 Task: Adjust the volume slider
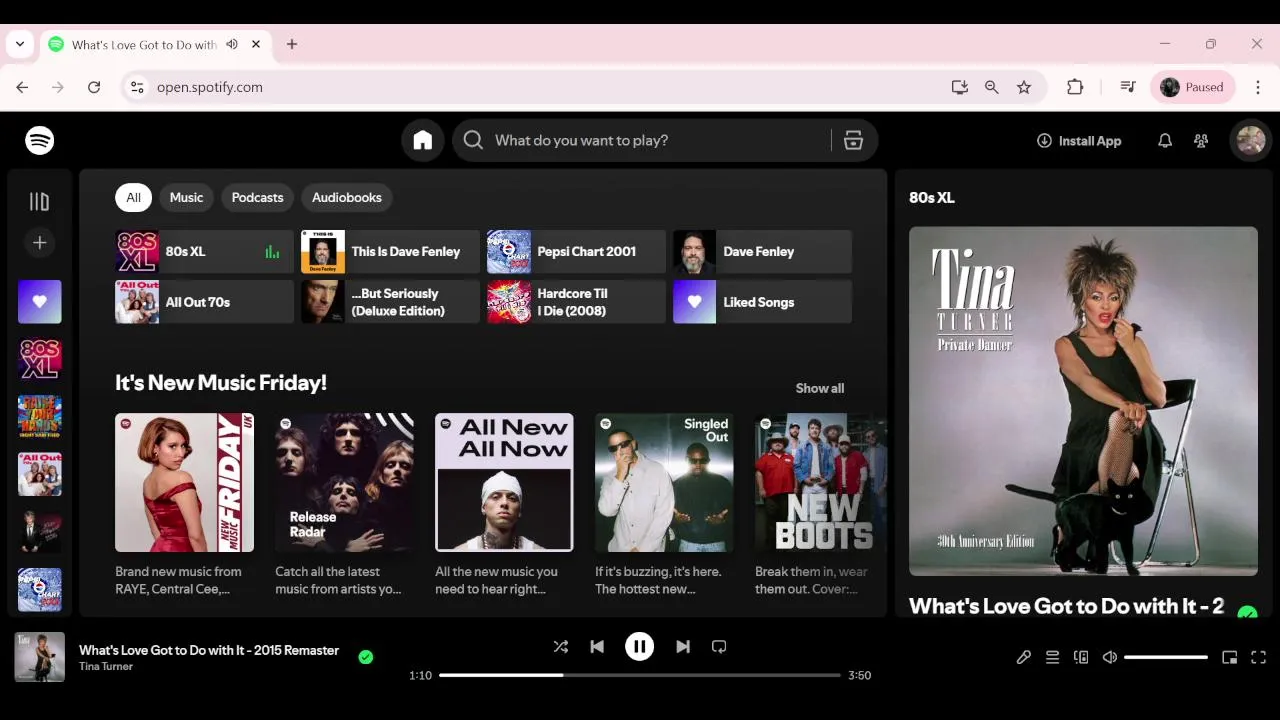1166,657
